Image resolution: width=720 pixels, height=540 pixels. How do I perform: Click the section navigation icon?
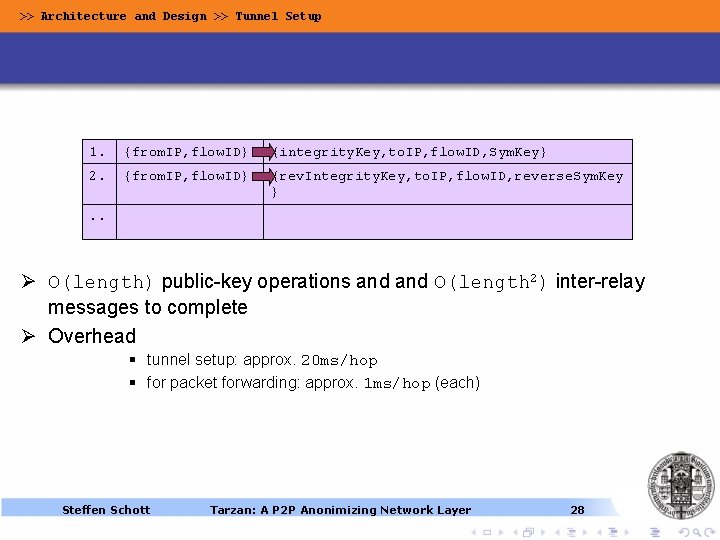(613, 532)
